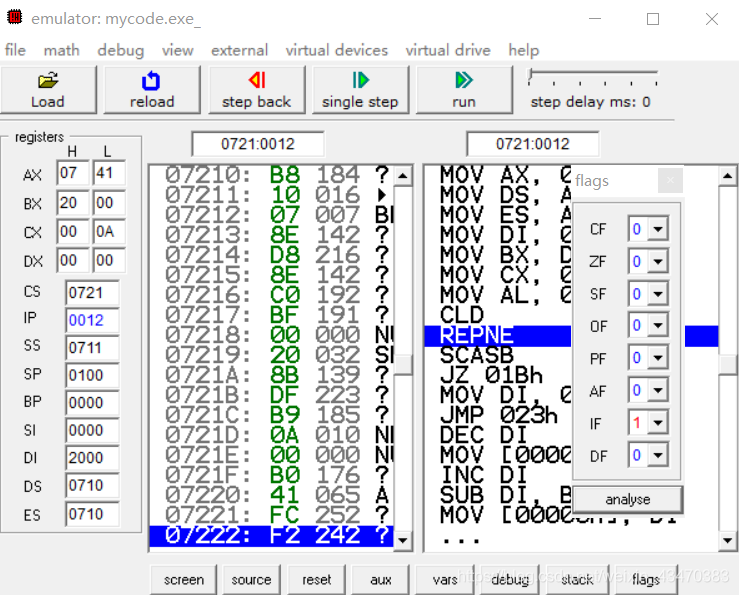
Task: Click memory list scroll up arrow
Action: click(403, 176)
